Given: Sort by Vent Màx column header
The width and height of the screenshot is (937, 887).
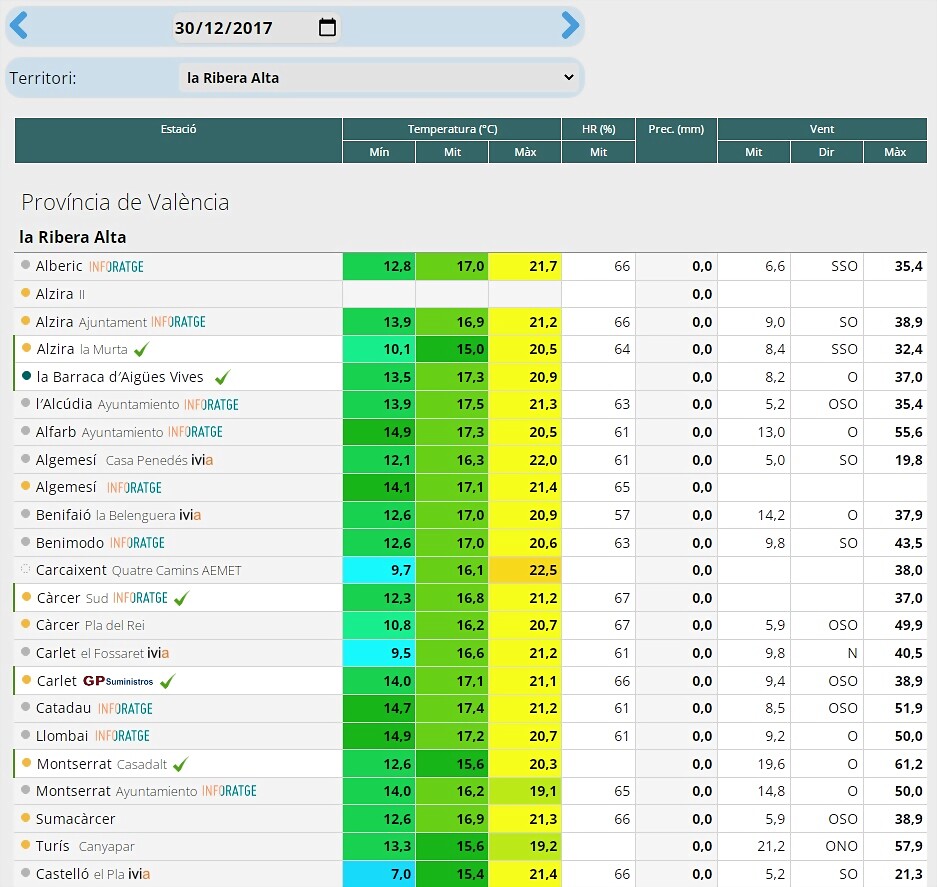Looking at the screenshot, I should pos(895,152).
